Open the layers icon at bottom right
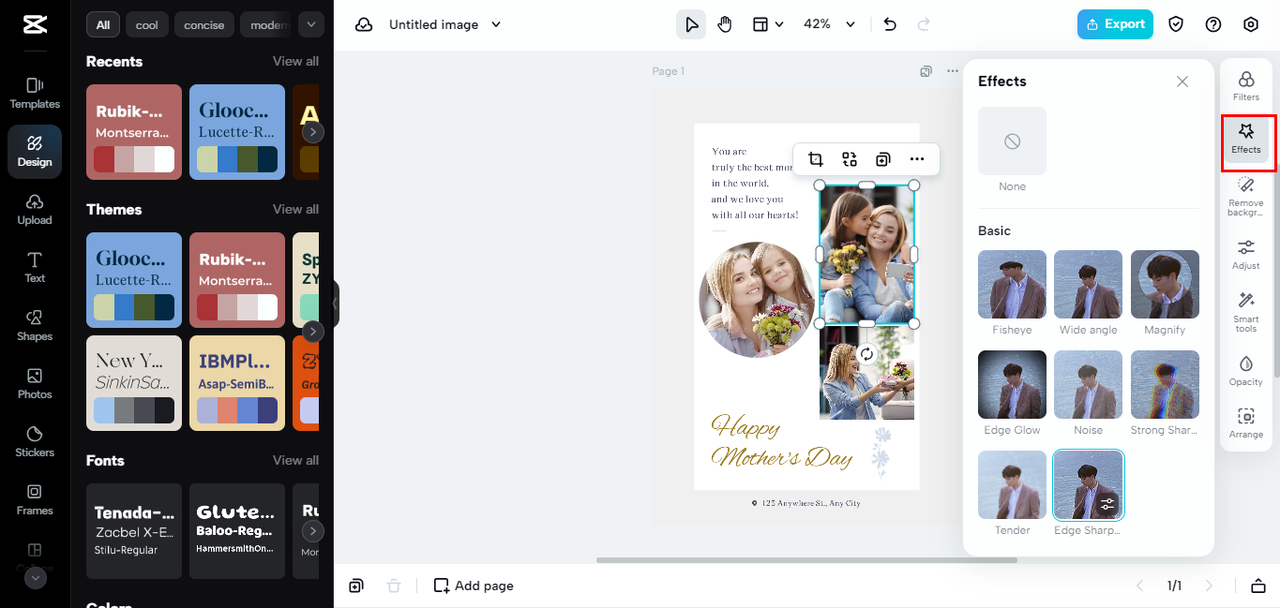 (1259, 586)
